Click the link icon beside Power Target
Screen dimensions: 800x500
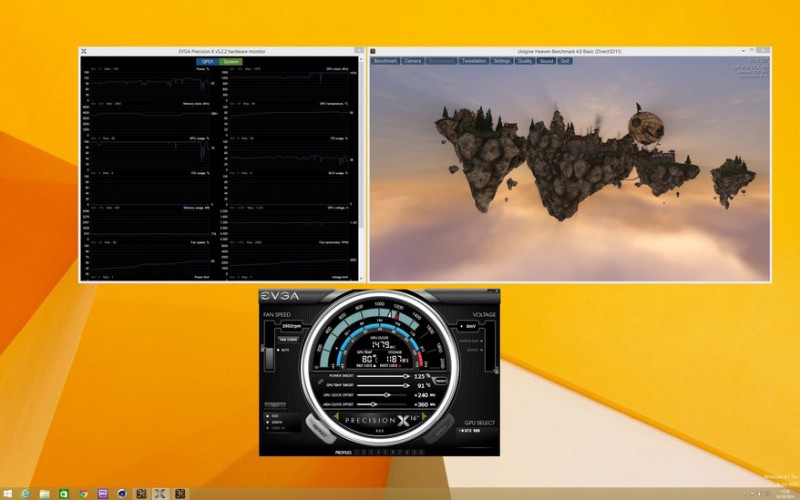(x=321, y=381)
